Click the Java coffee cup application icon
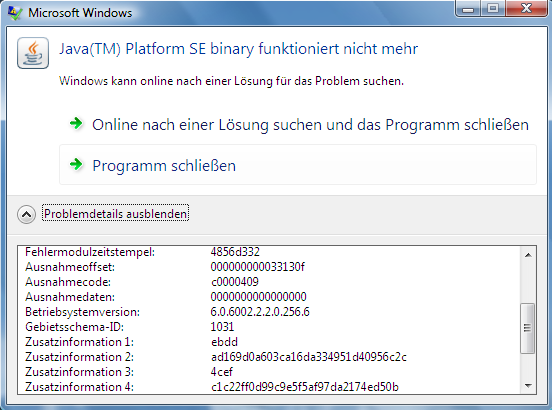The width and height of the screenshot is (552, 410). (x=33, y=53)
